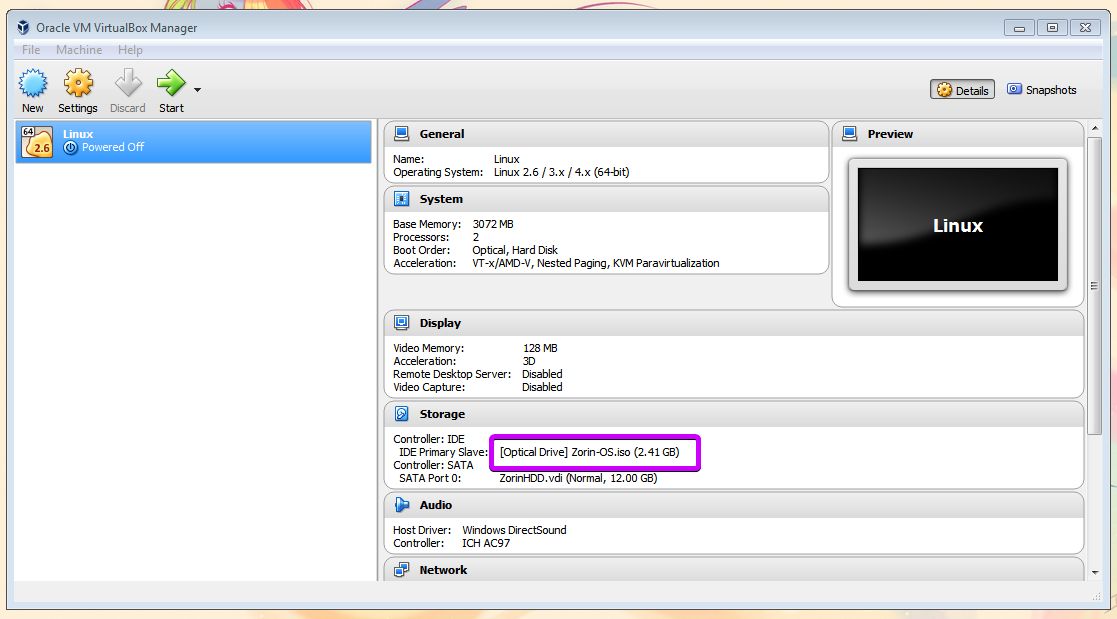The height and width of the screenshot is (619, 1117).
Task: Switch to Snapshots view
Action: [x=1041, y=90]
